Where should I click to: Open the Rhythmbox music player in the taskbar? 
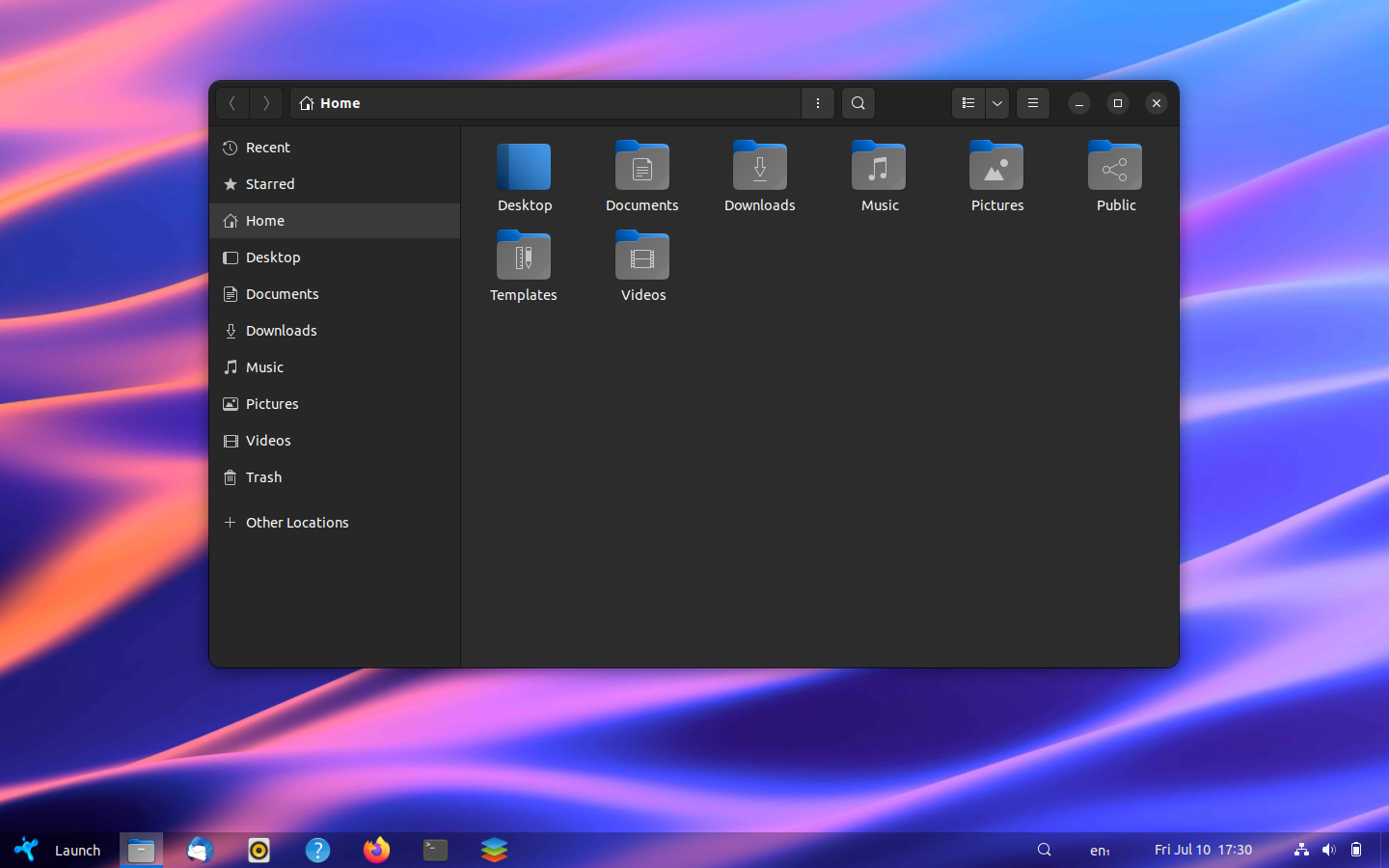pyautogui.click(x=259, y=850)
